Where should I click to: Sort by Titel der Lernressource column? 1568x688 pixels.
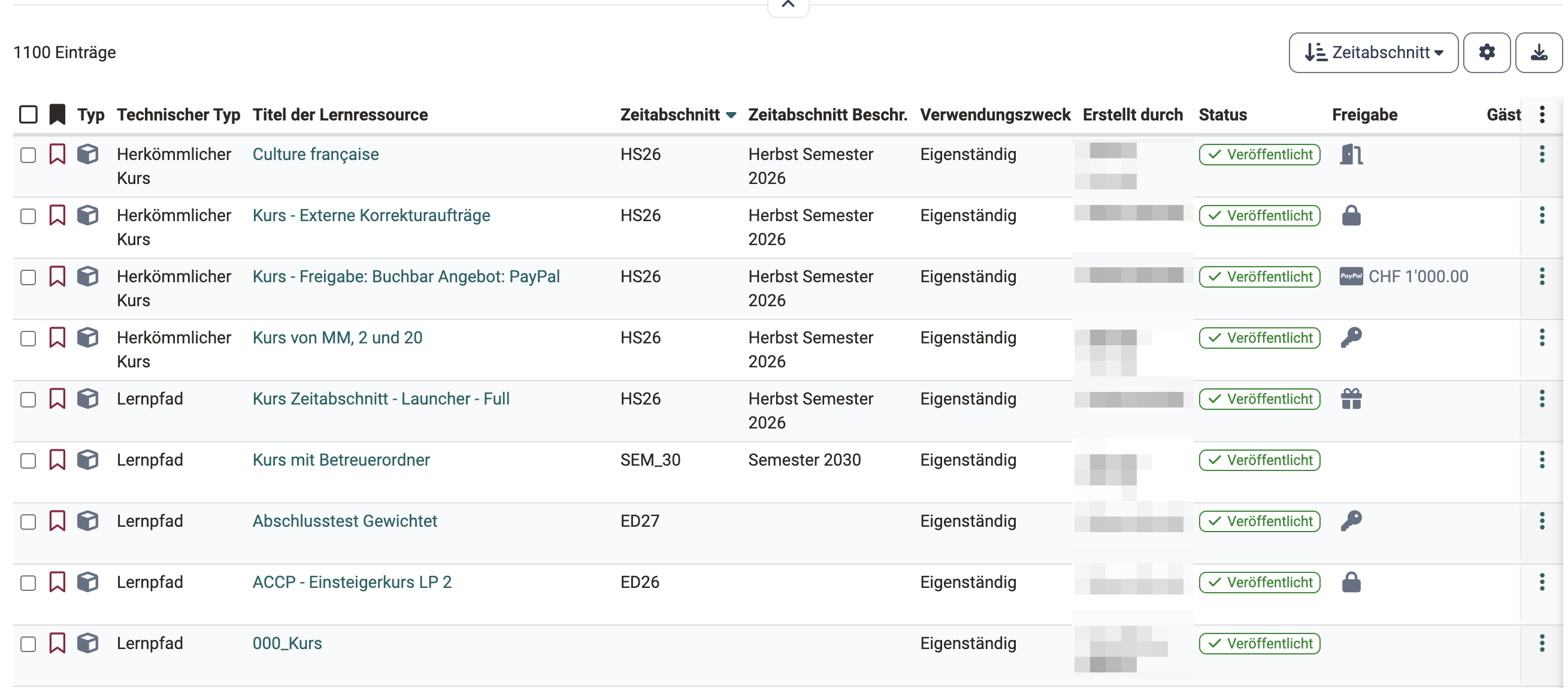[340, 114]
